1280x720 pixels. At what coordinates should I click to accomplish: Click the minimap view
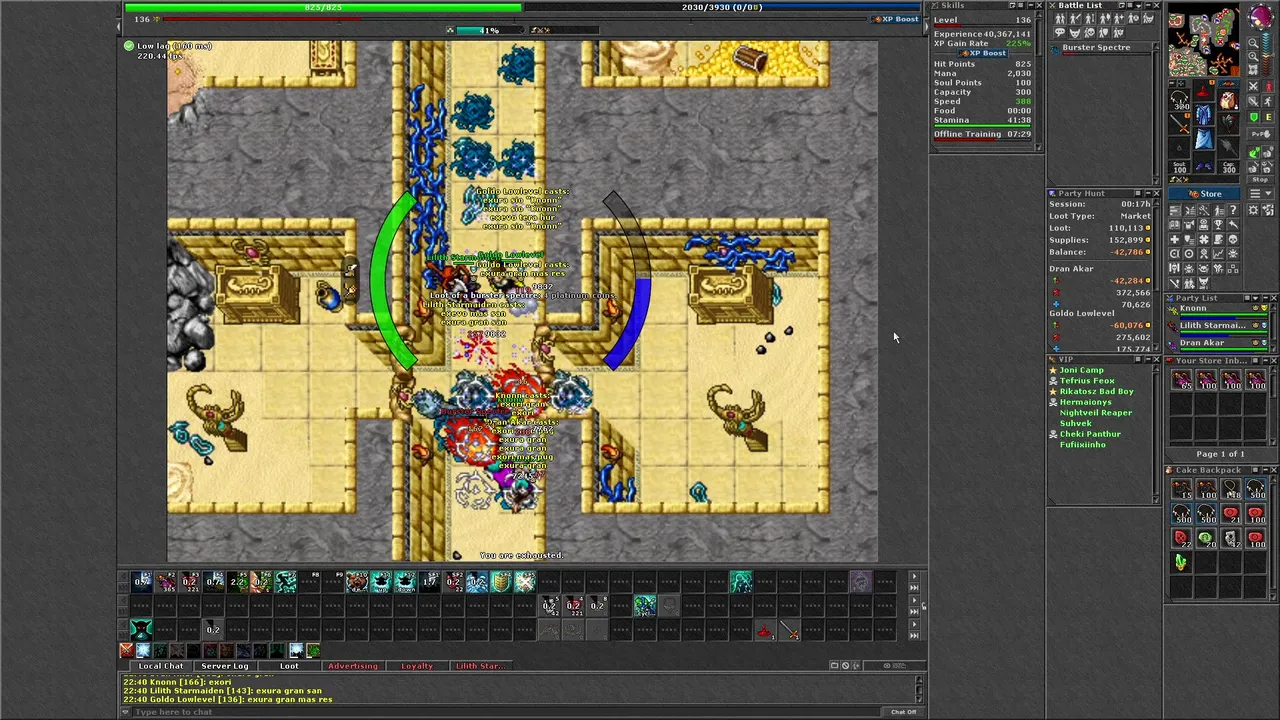[1204, 40]
